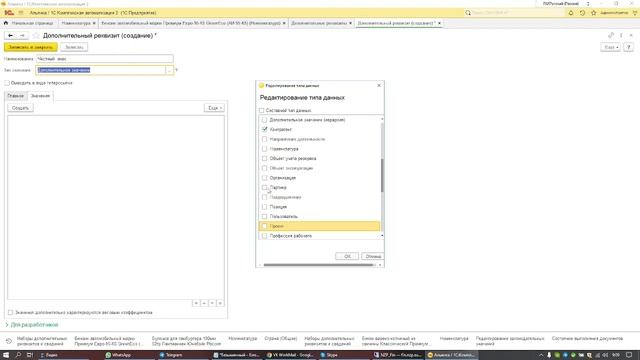Image resolution: width=640 pixels, height=360 pixels.
Task: Toggle Составной тип данных checkbox
Action: (x=262, y=111)
